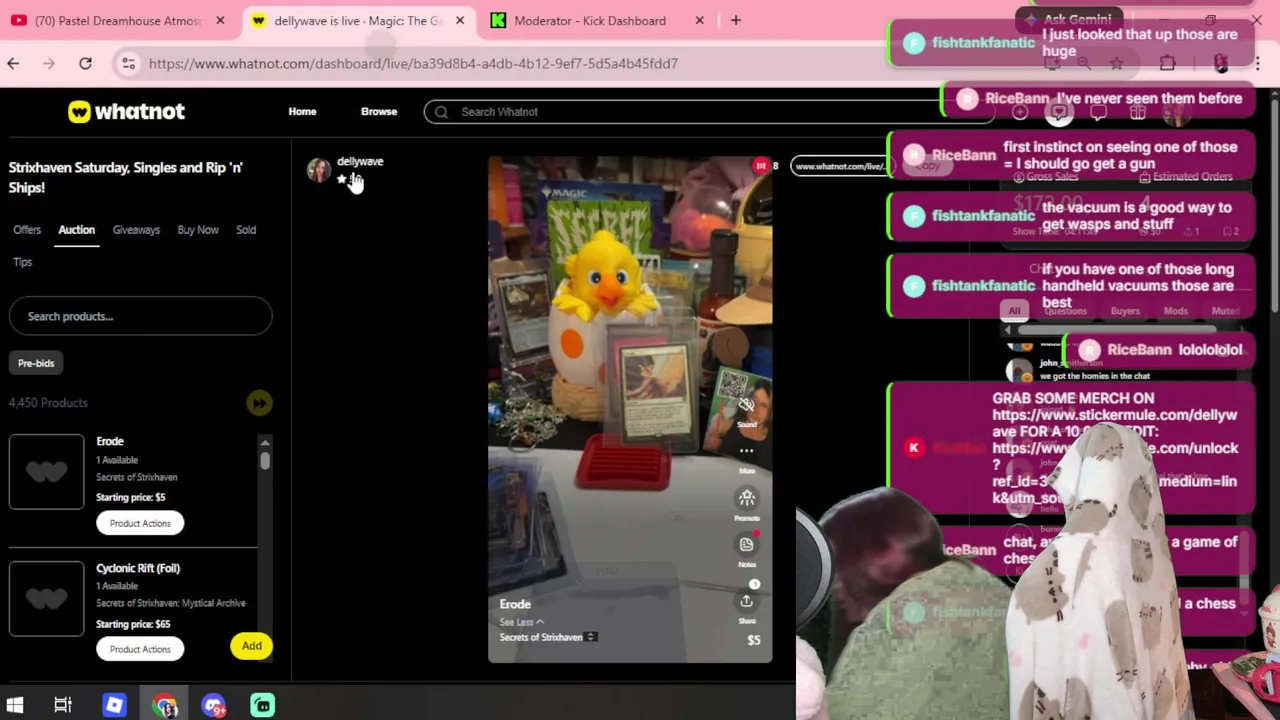Open the Browse page link
This screenshot has height=720, width=1280.
point(379,112)
